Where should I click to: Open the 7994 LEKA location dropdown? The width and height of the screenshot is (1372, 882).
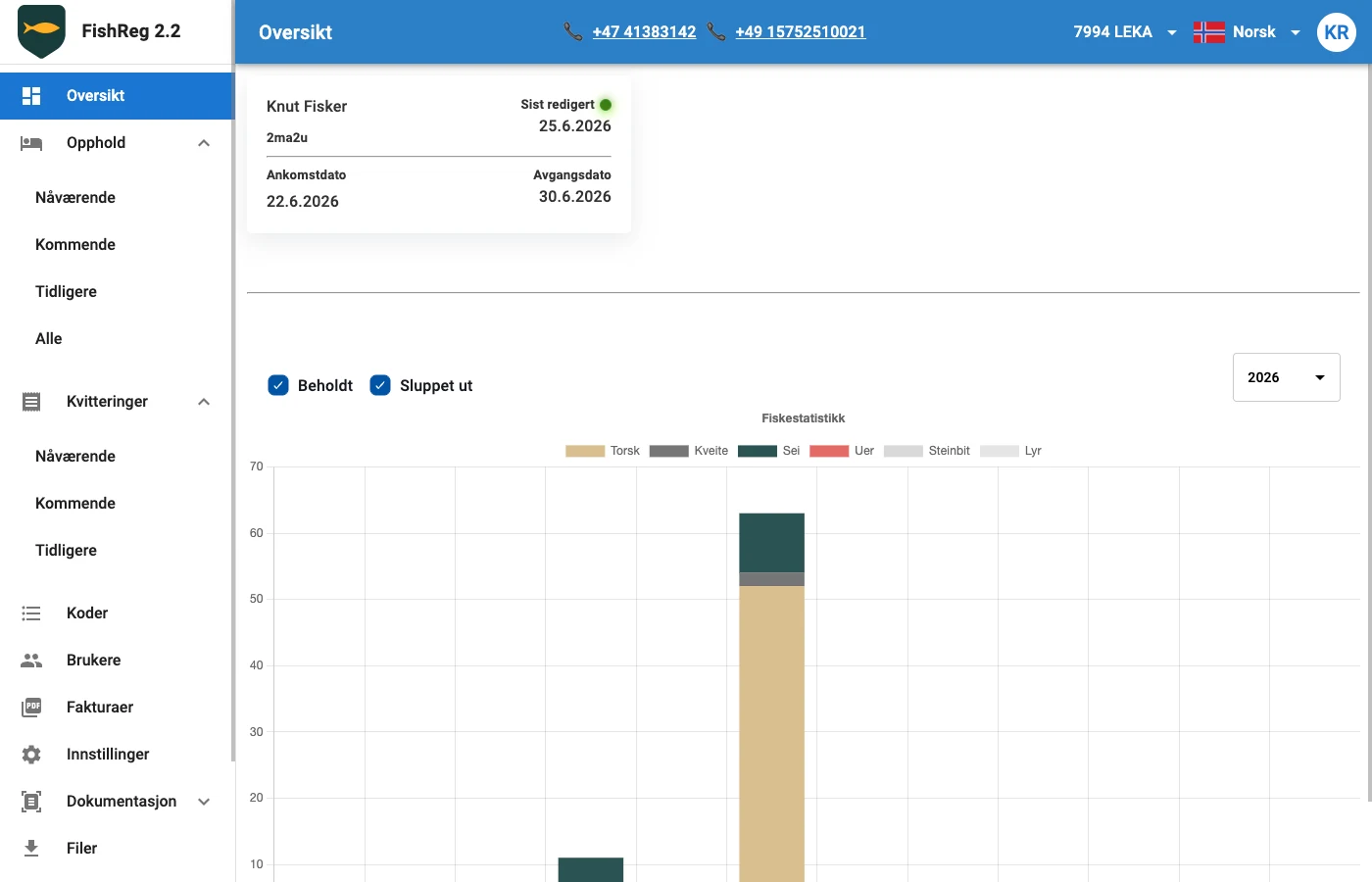click(x=1125, y=32)
